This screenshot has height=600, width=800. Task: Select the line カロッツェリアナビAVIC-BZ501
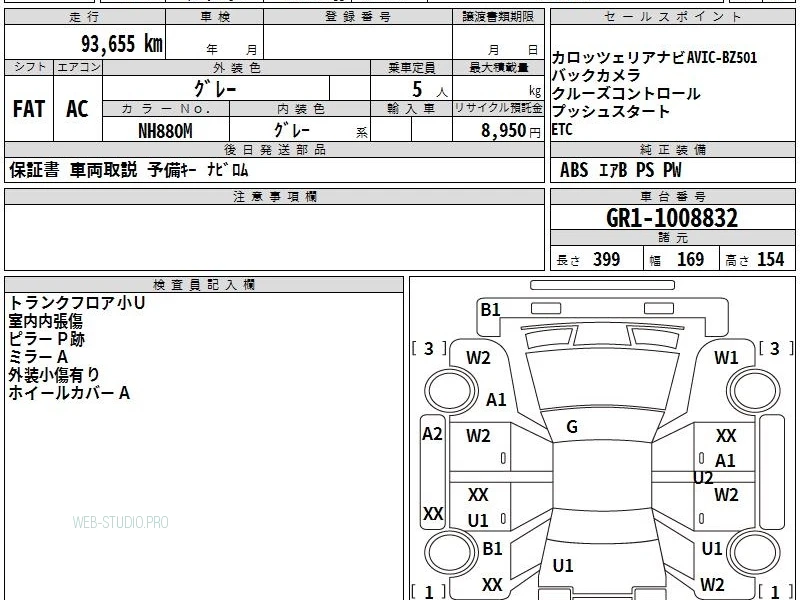(x=654, y=57)
